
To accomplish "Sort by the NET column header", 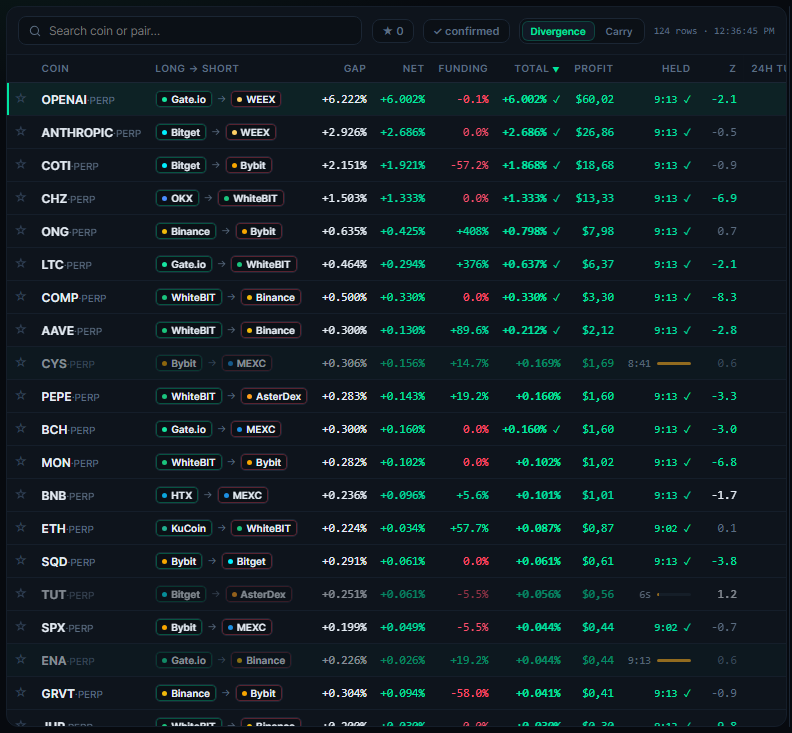I will point(413,69).
